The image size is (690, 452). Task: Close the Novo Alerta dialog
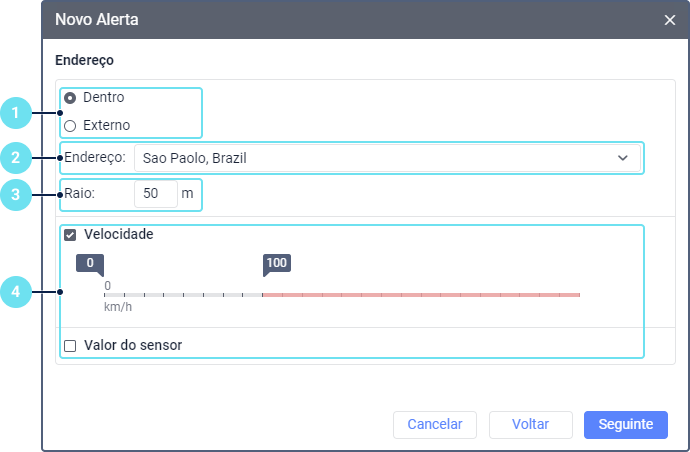tap(670, 19)
